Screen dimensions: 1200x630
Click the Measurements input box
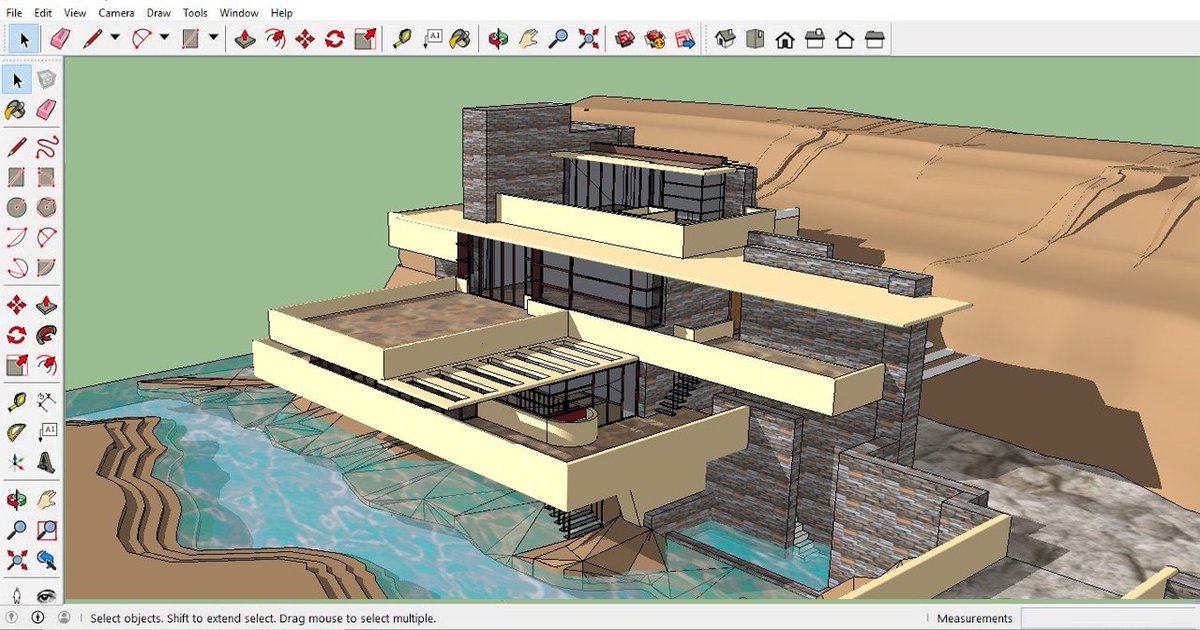pos(1108,618)
